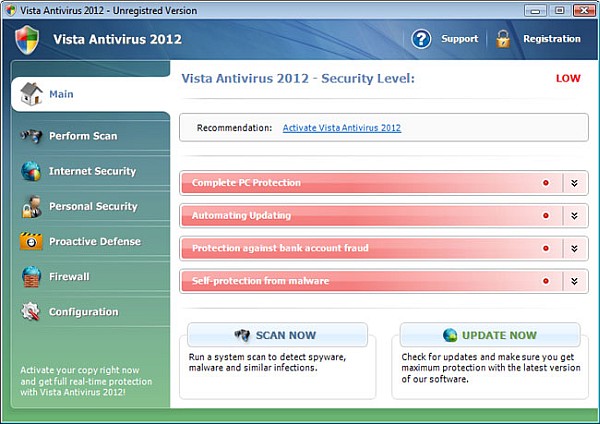Close the Vista Antivirus window
Image resolution: width=600 pixels, height=424 pixels.
point(584,10)
